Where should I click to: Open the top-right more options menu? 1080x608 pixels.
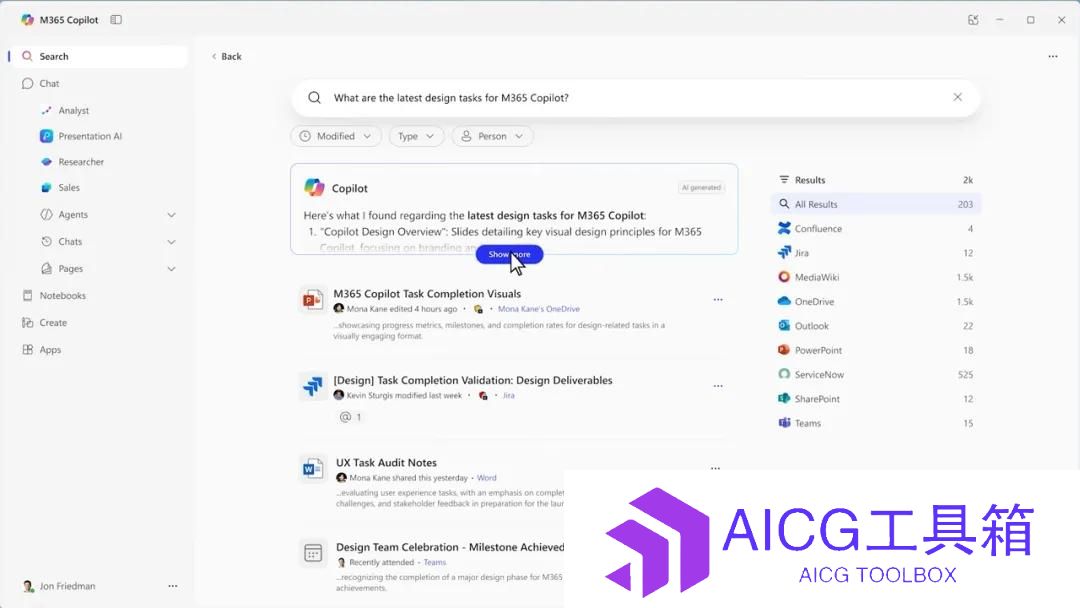[1052, 56]
